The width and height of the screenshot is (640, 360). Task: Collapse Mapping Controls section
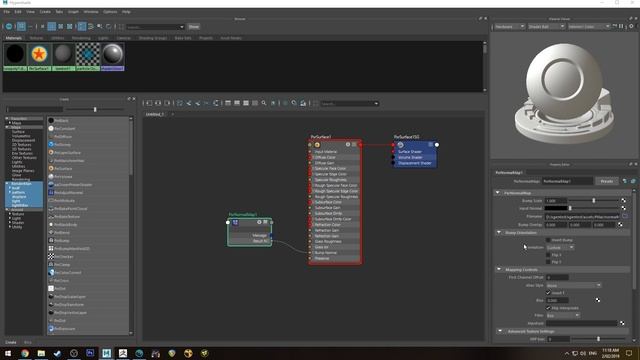pos(498,269)
